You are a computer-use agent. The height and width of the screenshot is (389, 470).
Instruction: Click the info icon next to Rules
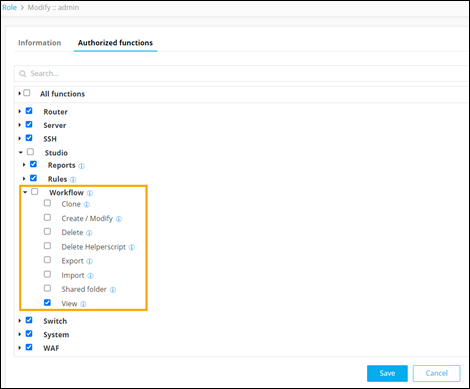click(73, 180)
